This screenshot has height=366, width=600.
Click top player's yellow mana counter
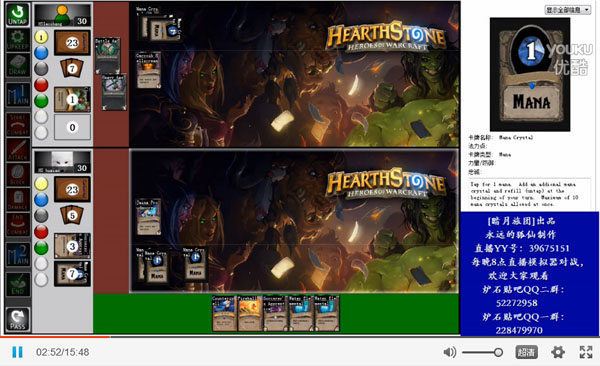point(41,37)
